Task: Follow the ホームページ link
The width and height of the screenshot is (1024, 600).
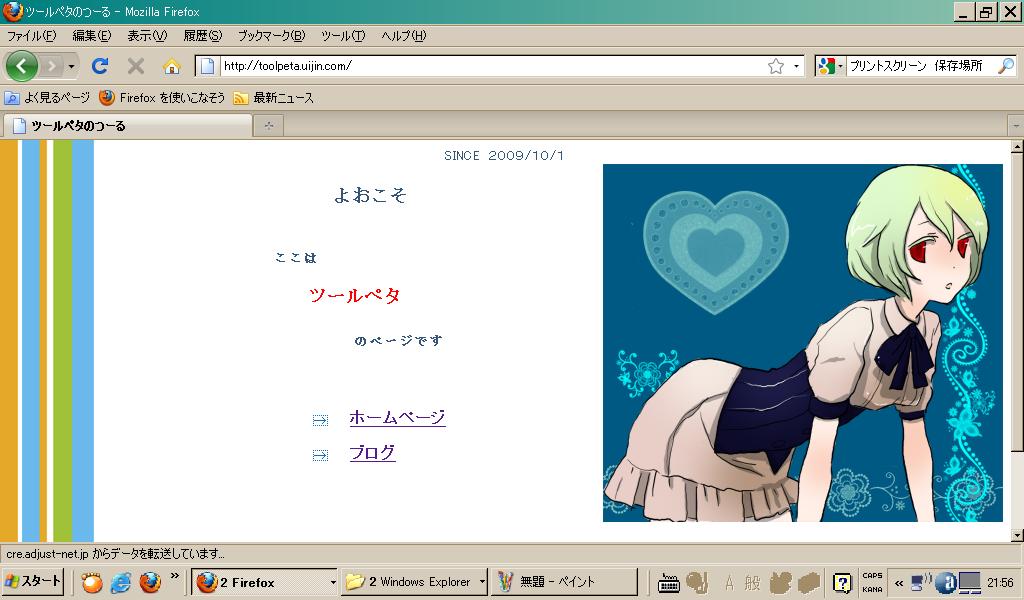Action: tap(397, 417)
